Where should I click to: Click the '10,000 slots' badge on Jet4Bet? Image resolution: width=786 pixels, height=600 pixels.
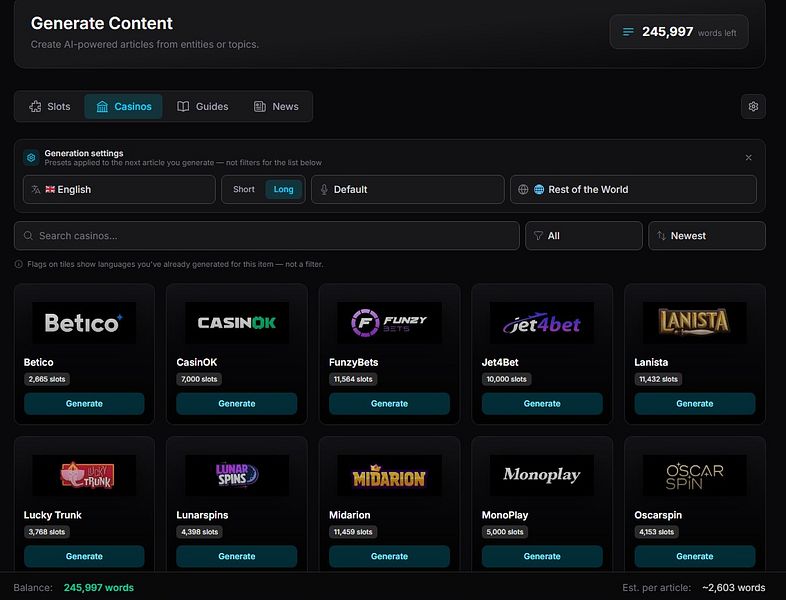(506, 379)
